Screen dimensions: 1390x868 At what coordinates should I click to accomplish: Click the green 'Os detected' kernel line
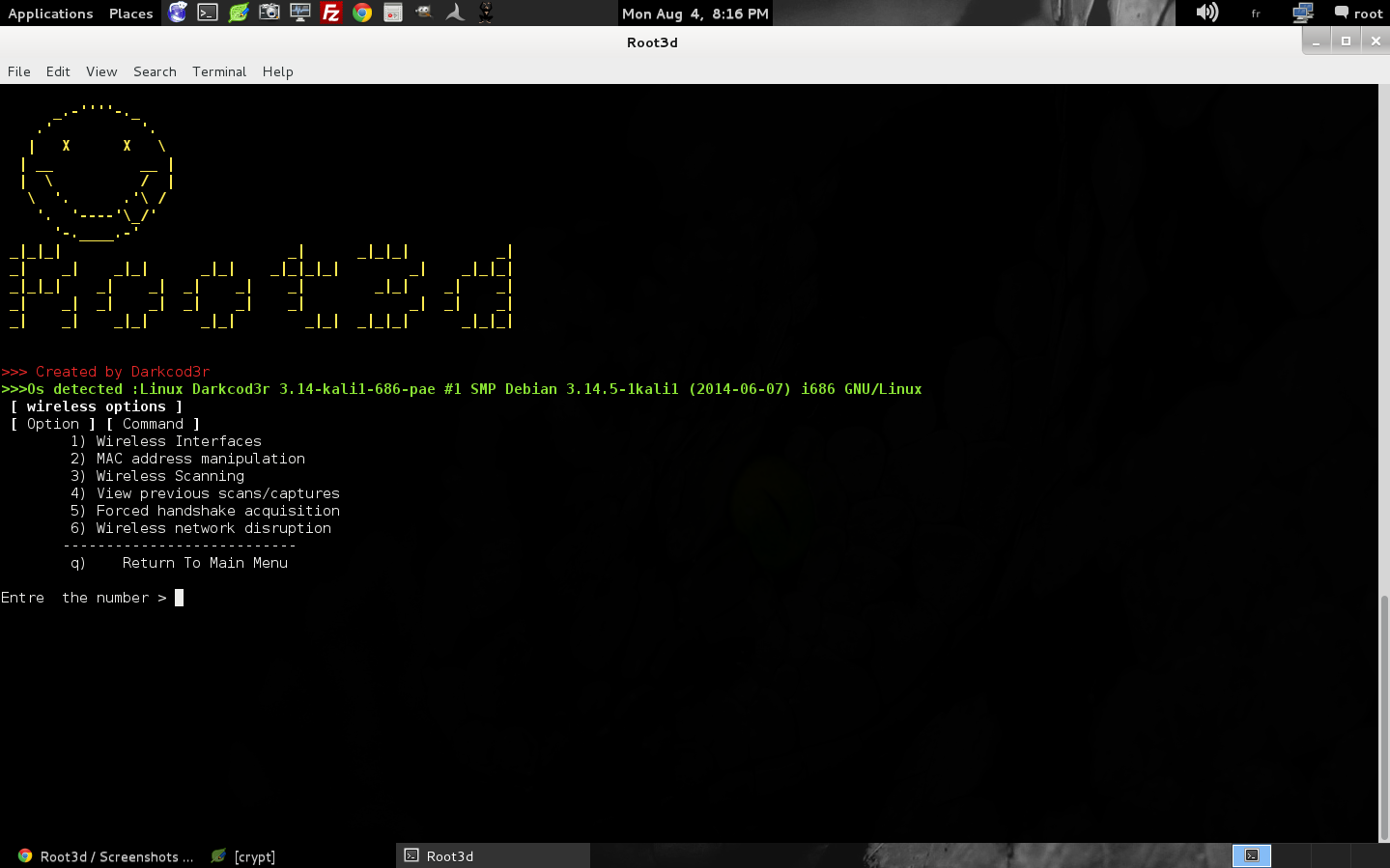click(x=462, y=389)
